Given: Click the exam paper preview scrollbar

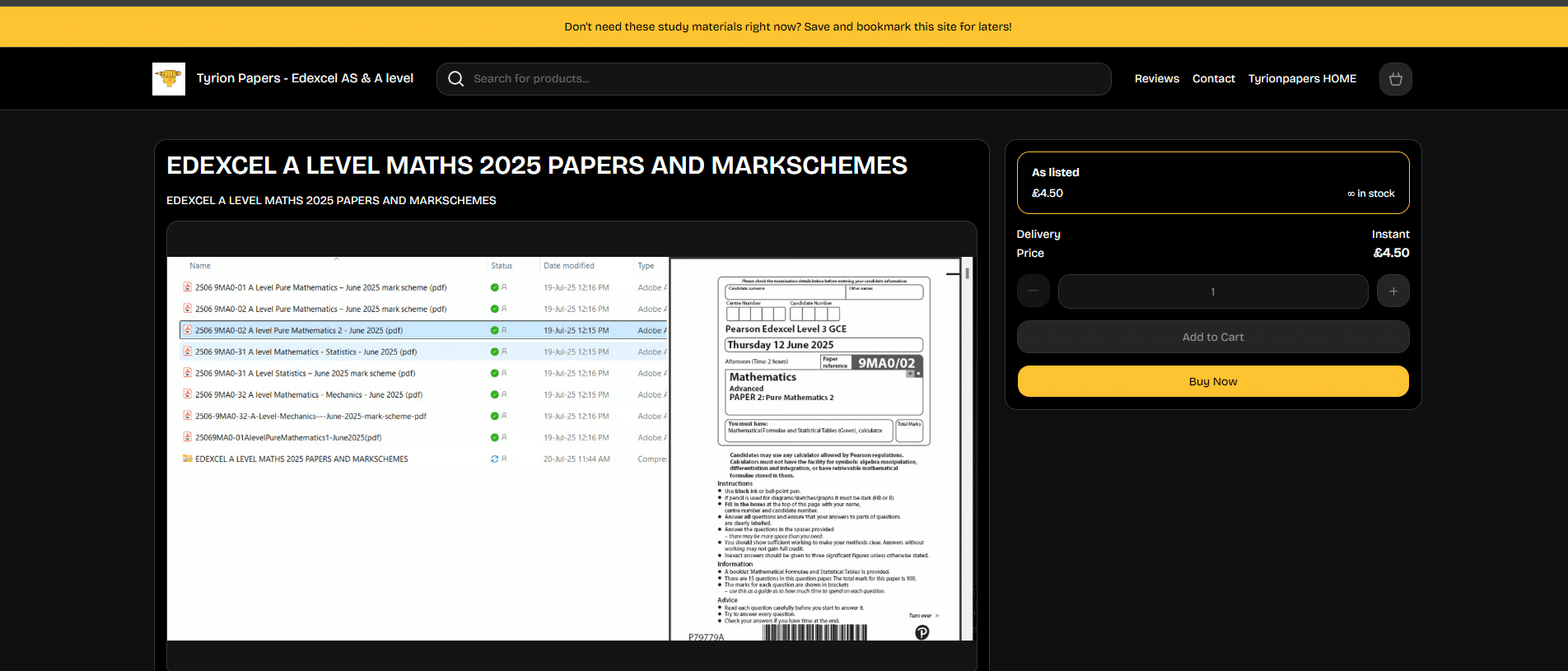Looking at the screenshot, I should coord(967,273).
